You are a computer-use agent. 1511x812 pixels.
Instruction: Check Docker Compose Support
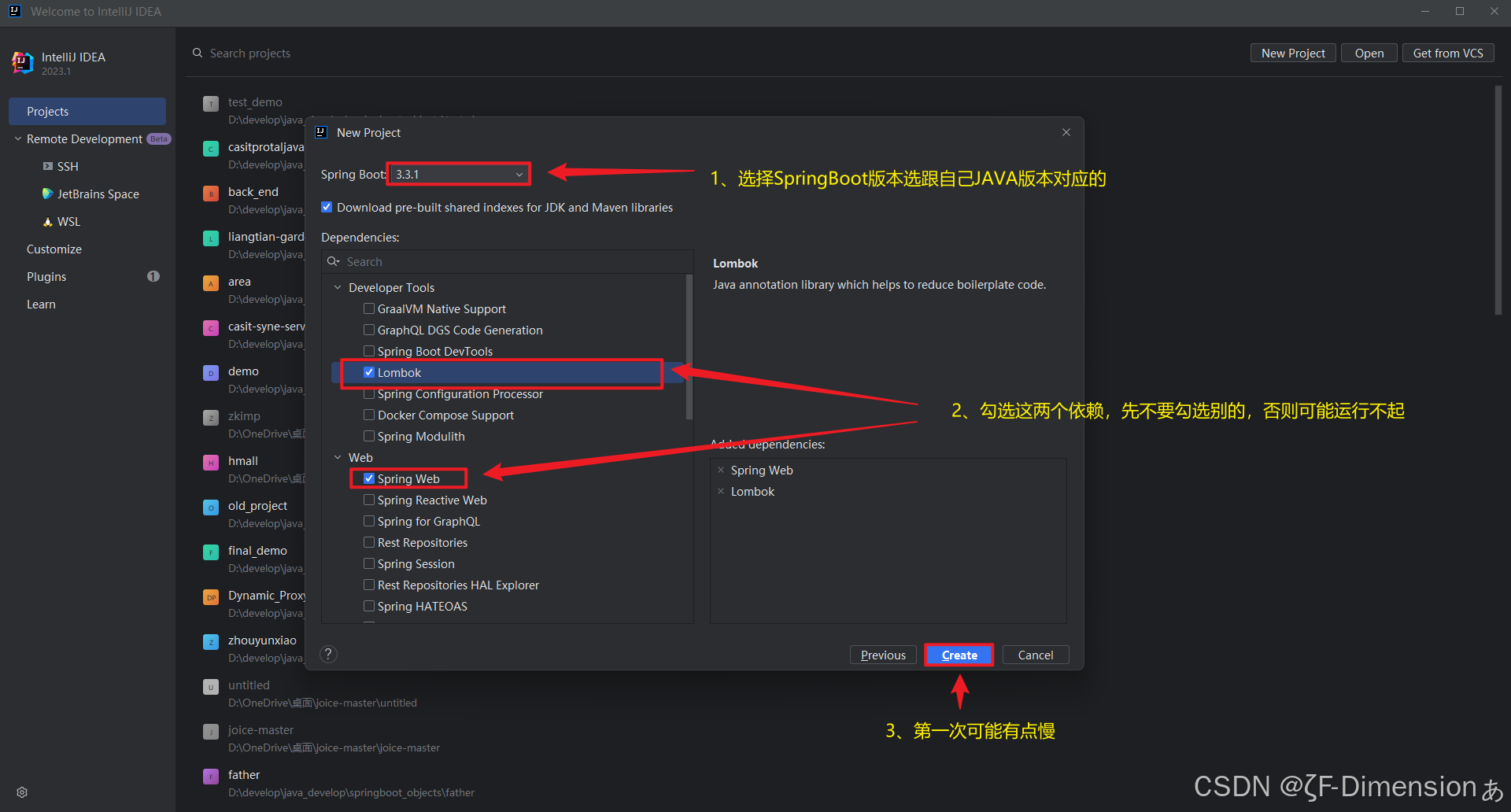369,415
